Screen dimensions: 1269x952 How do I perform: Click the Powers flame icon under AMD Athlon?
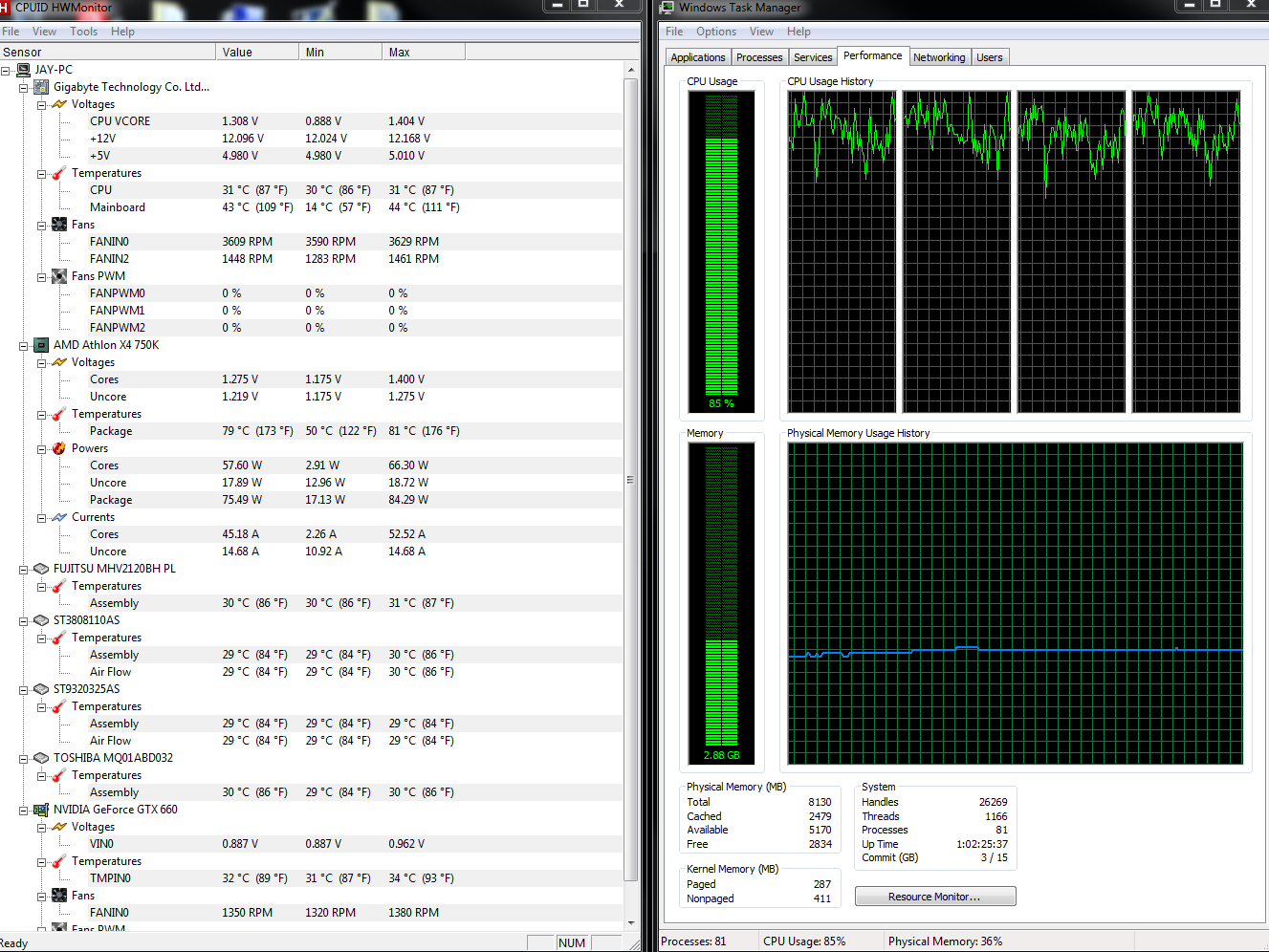pyautogui.click(x=59, y=448)
